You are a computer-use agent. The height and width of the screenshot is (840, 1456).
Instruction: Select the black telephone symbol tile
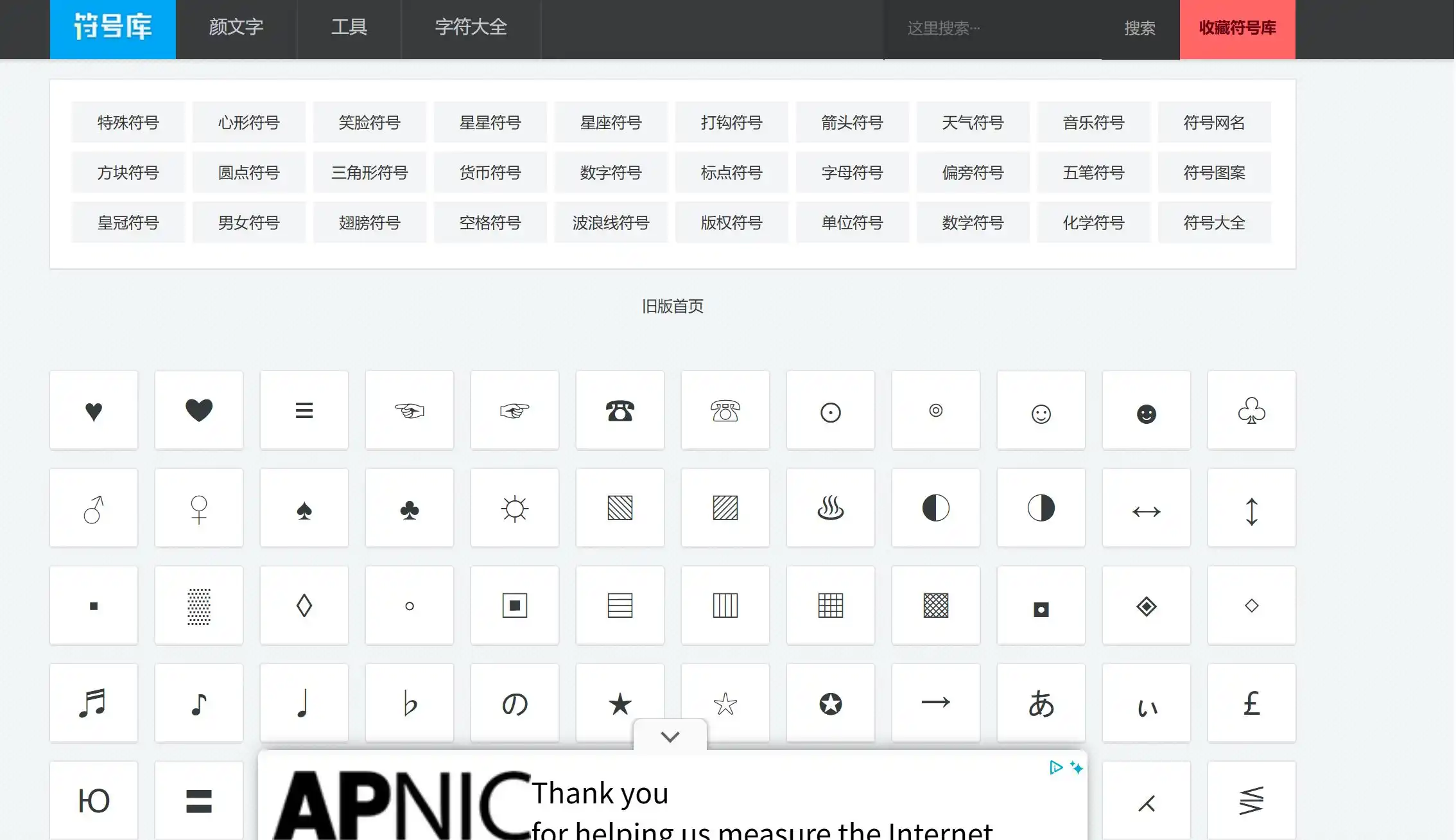(620, 410)
